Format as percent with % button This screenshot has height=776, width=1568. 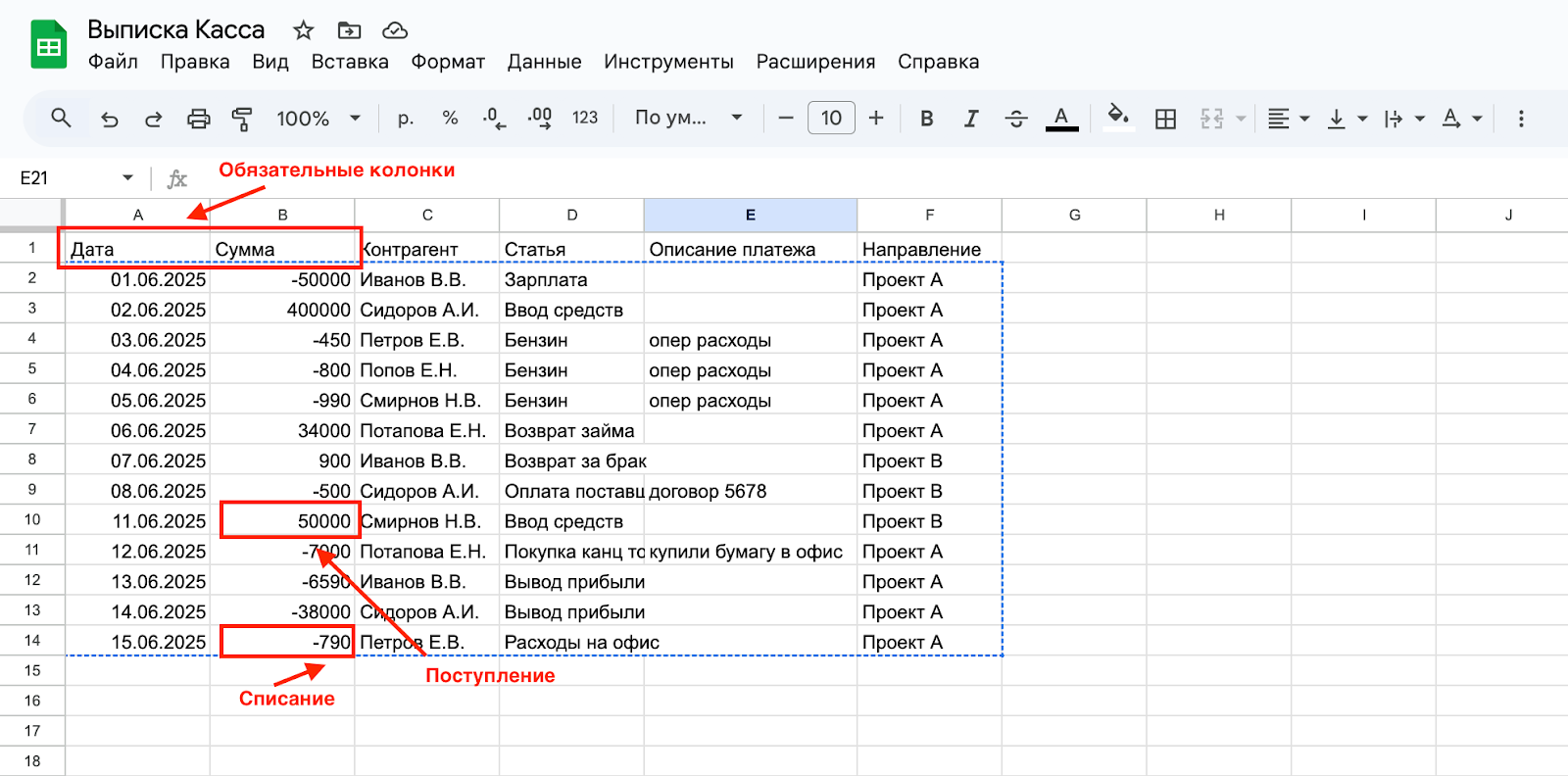tap(450, 119)
